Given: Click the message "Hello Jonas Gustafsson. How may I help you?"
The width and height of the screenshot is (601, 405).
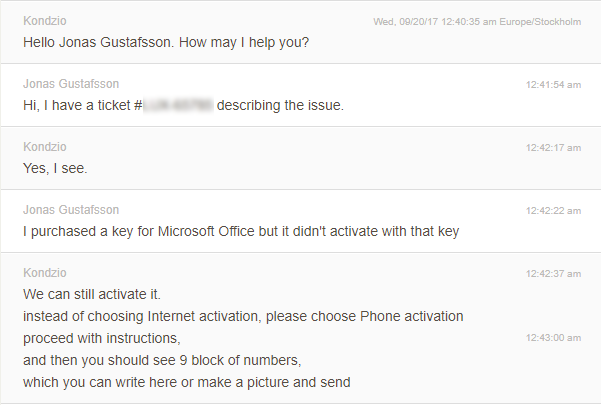Looking at the screenshot, I should 165,42.
